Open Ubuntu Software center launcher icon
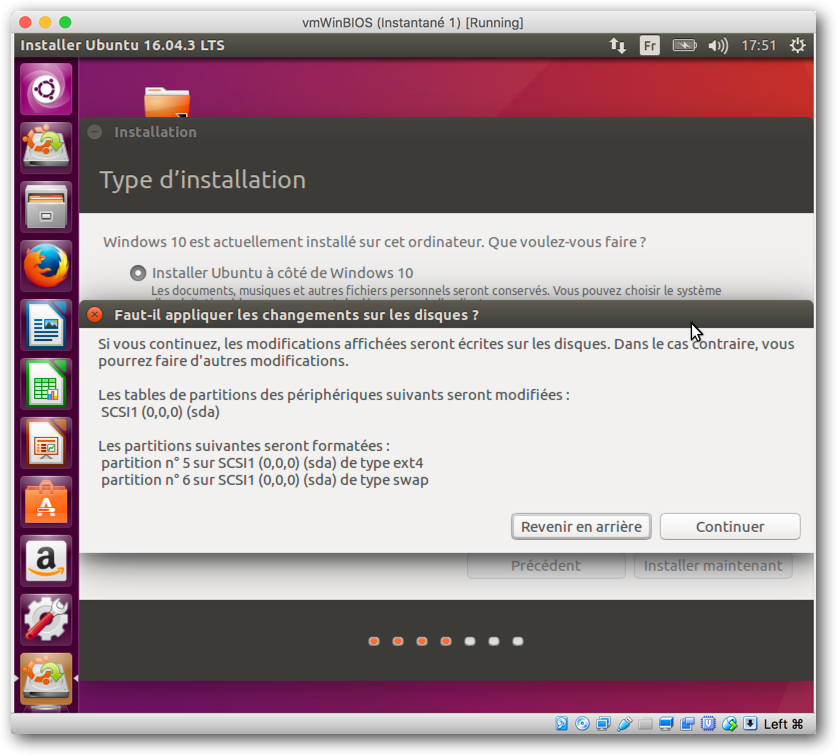This screenshot has width=837, height=755. point(46,502)
